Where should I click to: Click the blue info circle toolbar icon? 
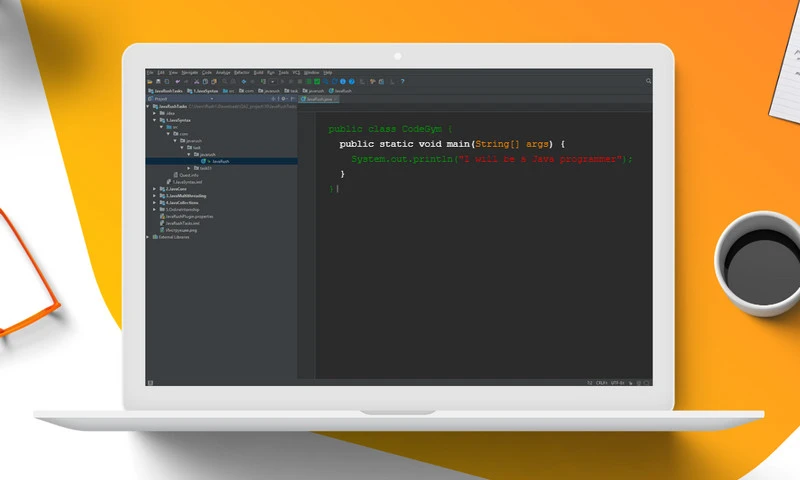(x=342, y=81)
